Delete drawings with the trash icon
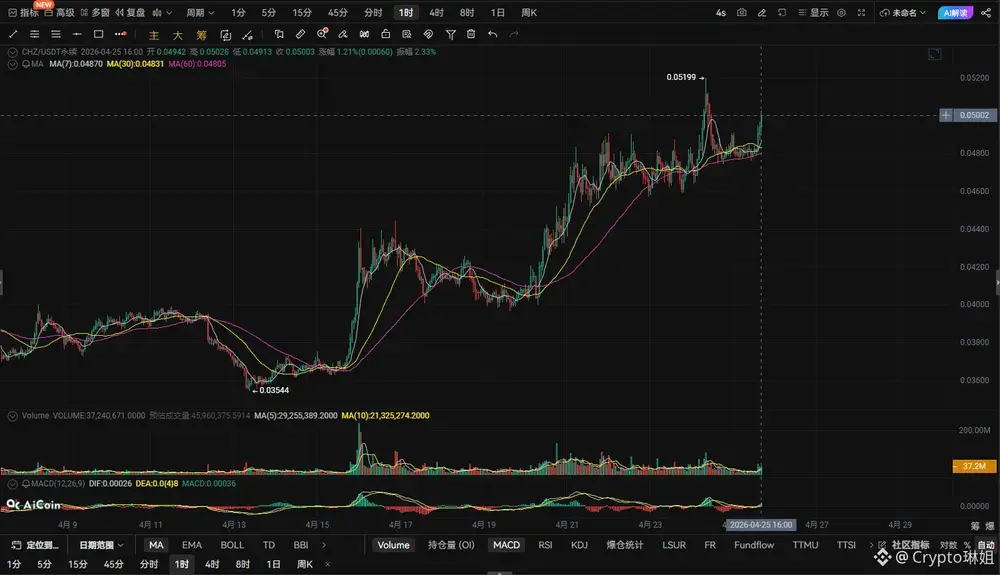Viewport: 1000px width, 575px height. point(471,34)
